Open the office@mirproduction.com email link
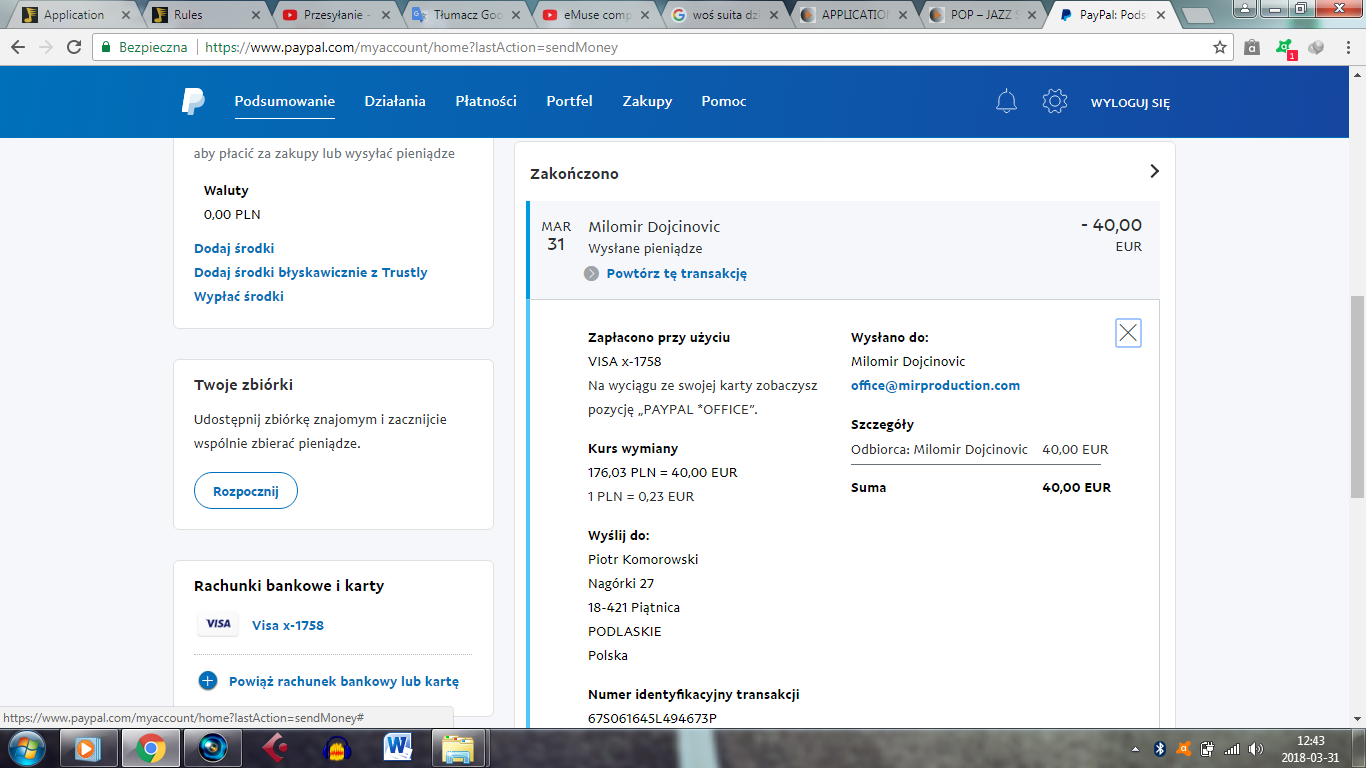This screenshot has width=1366, height=768. [x=935, y=386]
